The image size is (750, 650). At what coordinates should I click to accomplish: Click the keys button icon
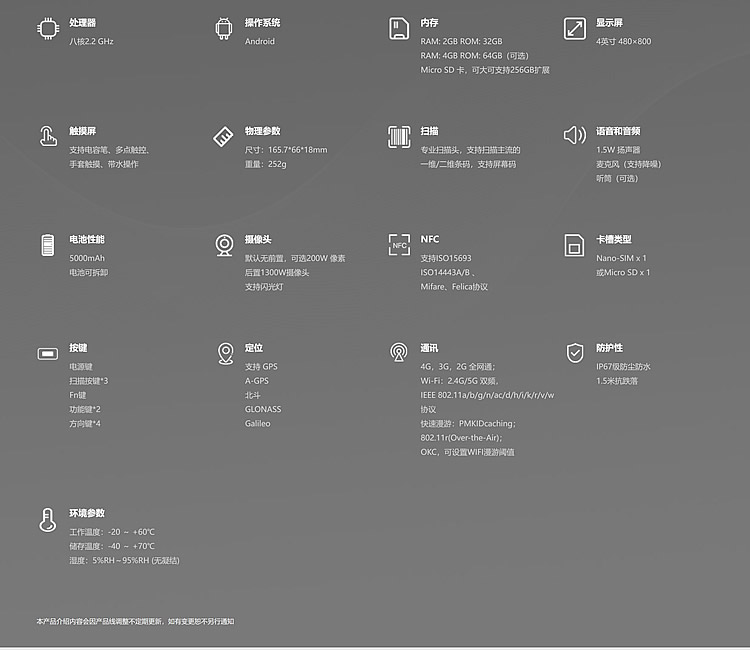[47, 353]
